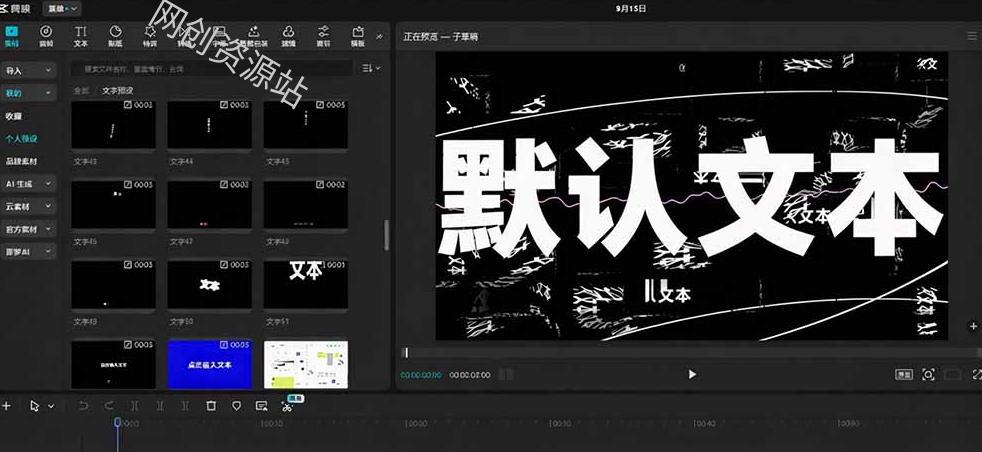This screenshot has height=452, width=982.
Task: Open the smart cut scissors tool
Action: click(x=287, y=407)
